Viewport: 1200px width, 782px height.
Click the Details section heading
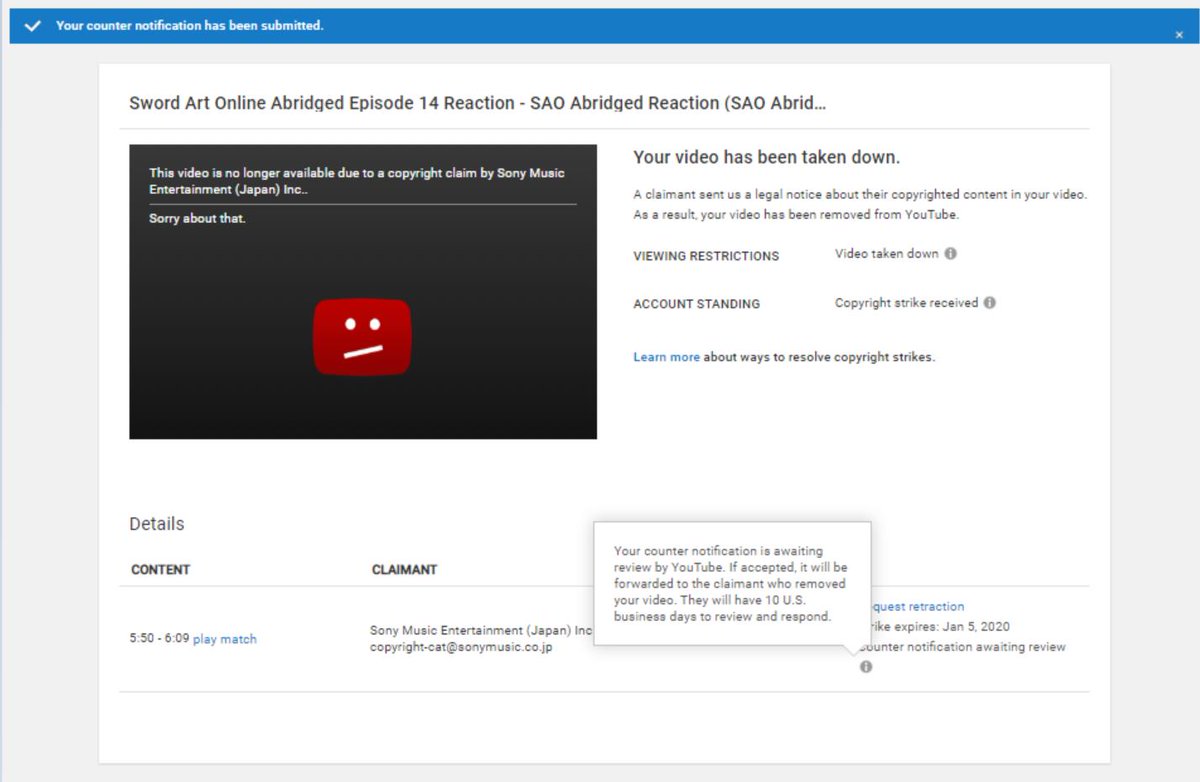pyautogui.click(x=157, y=524)
